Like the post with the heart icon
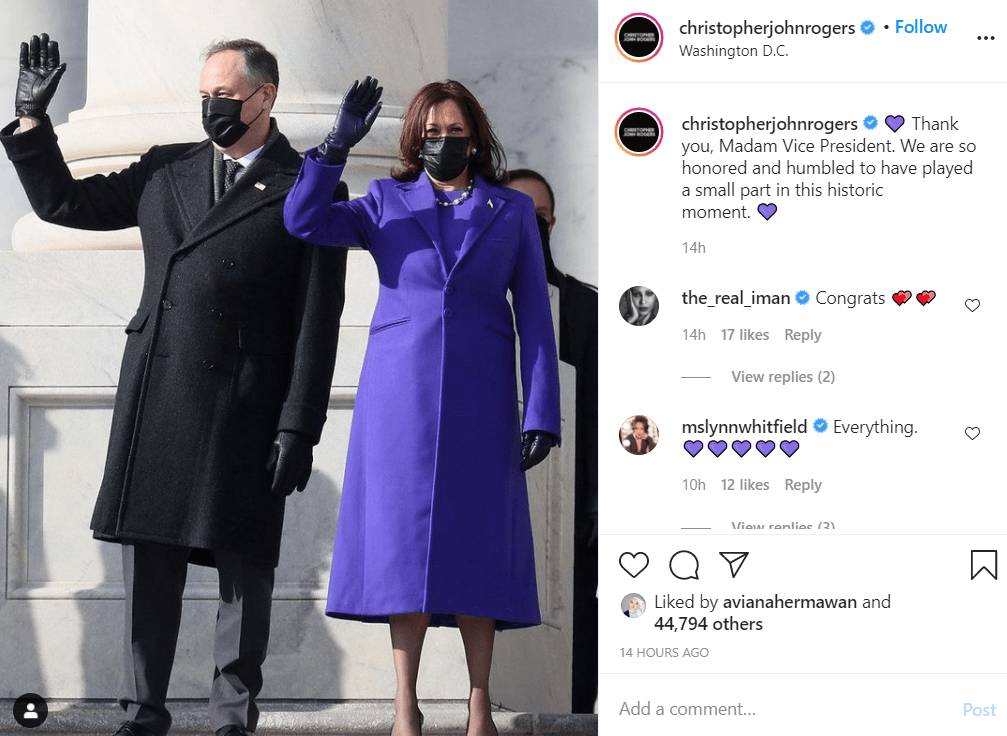 [634, 565]
